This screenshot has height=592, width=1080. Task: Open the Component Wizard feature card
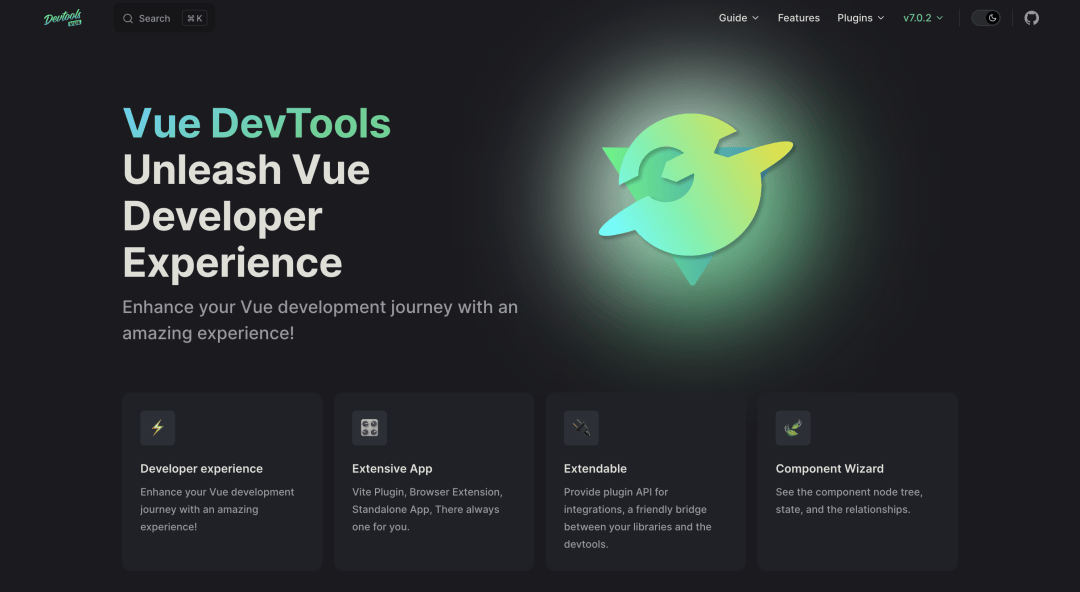(x=857, y=481)
